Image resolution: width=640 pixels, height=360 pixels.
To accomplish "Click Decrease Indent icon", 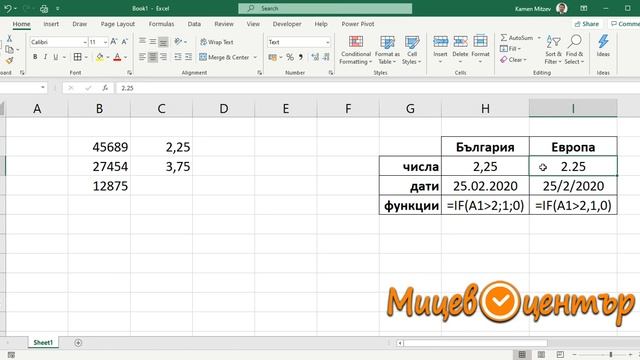I will [x=178, y=57].
